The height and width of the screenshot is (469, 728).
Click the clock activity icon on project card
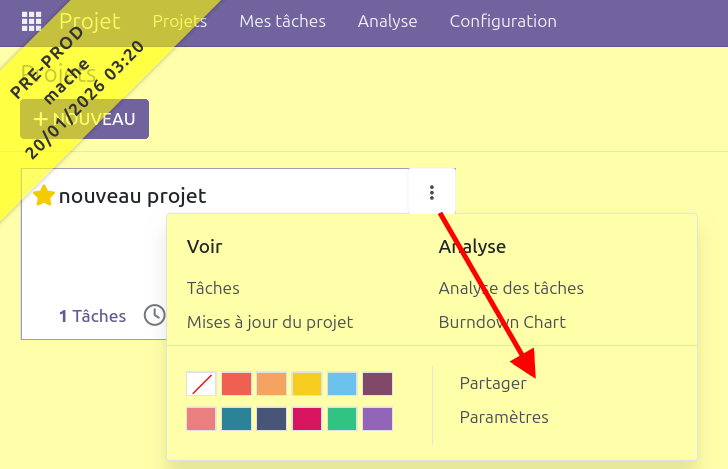[x=154, y=316]
